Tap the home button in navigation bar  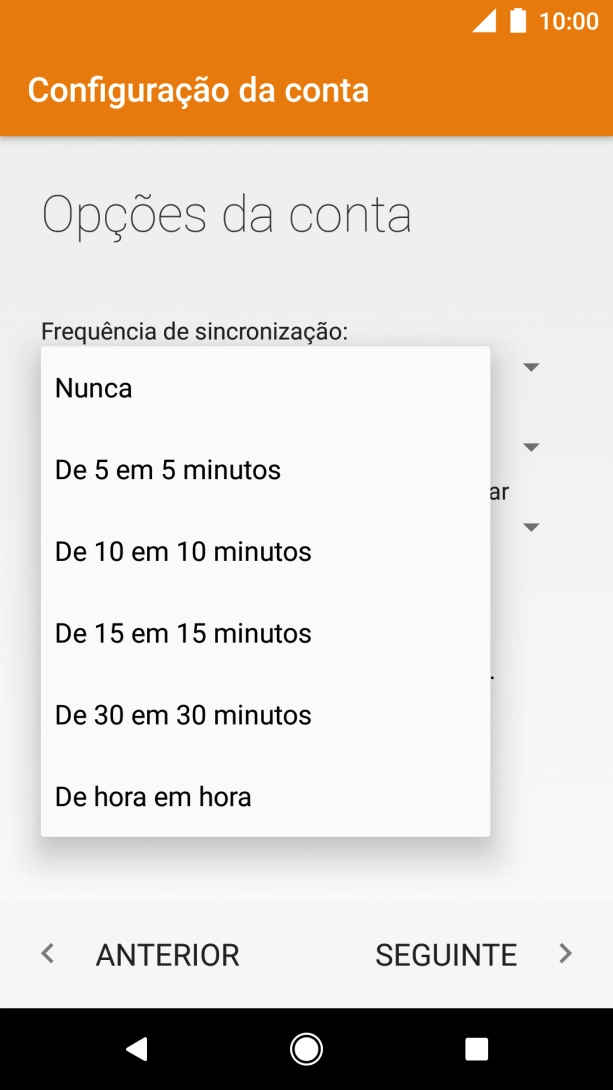tap(306, 1048)
